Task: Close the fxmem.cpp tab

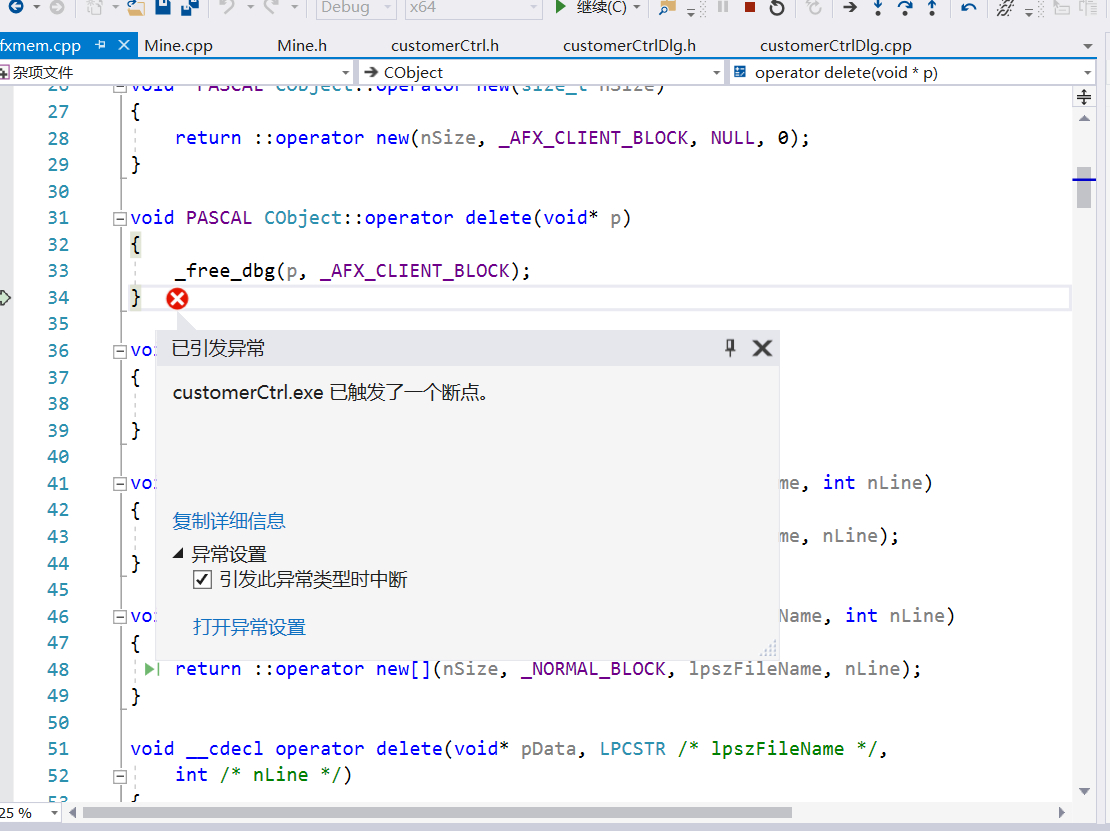Action: [124, 45]
